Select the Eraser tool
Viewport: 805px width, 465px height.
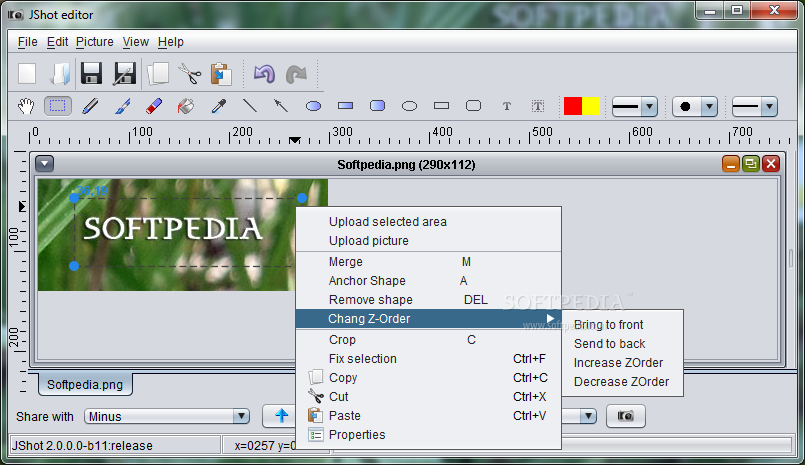pos(154,106)
